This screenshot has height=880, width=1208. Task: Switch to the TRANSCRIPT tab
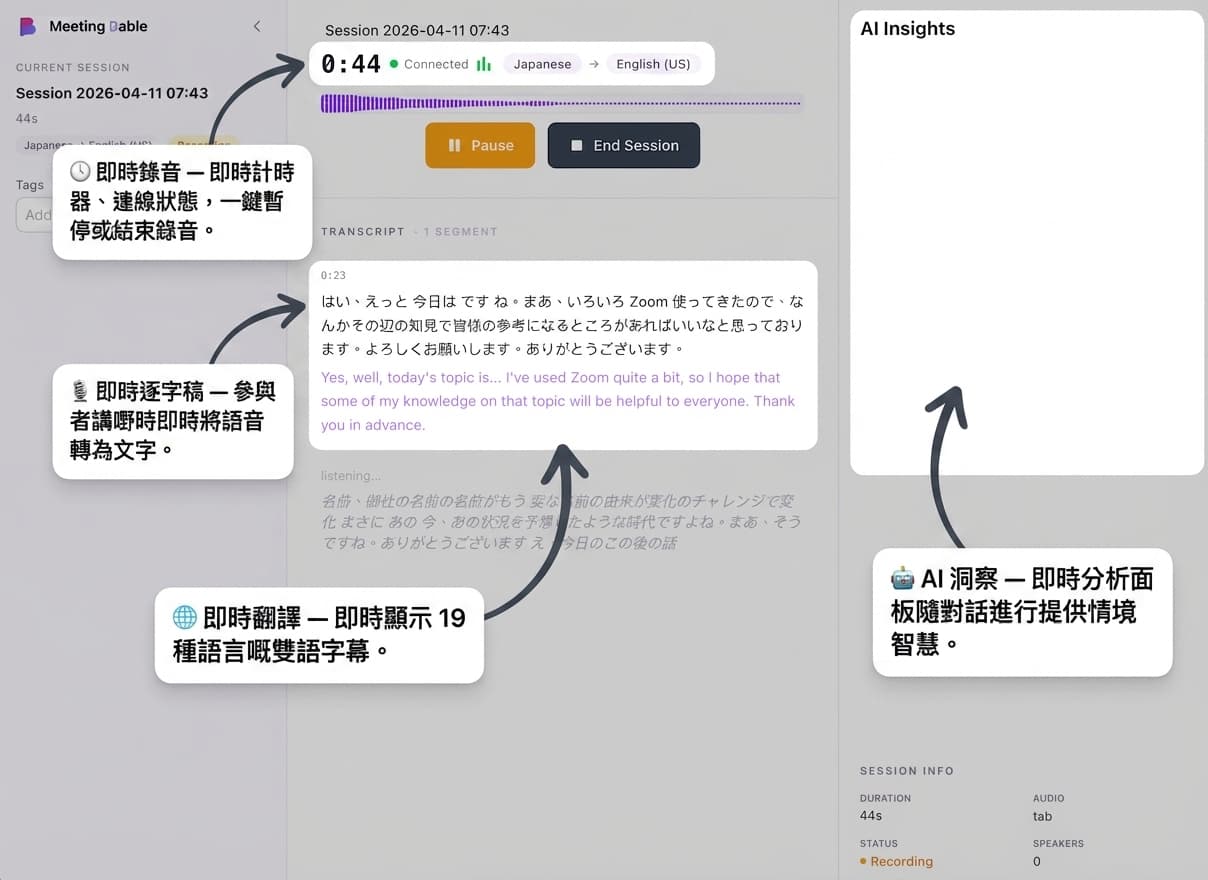tap(362, 231)
